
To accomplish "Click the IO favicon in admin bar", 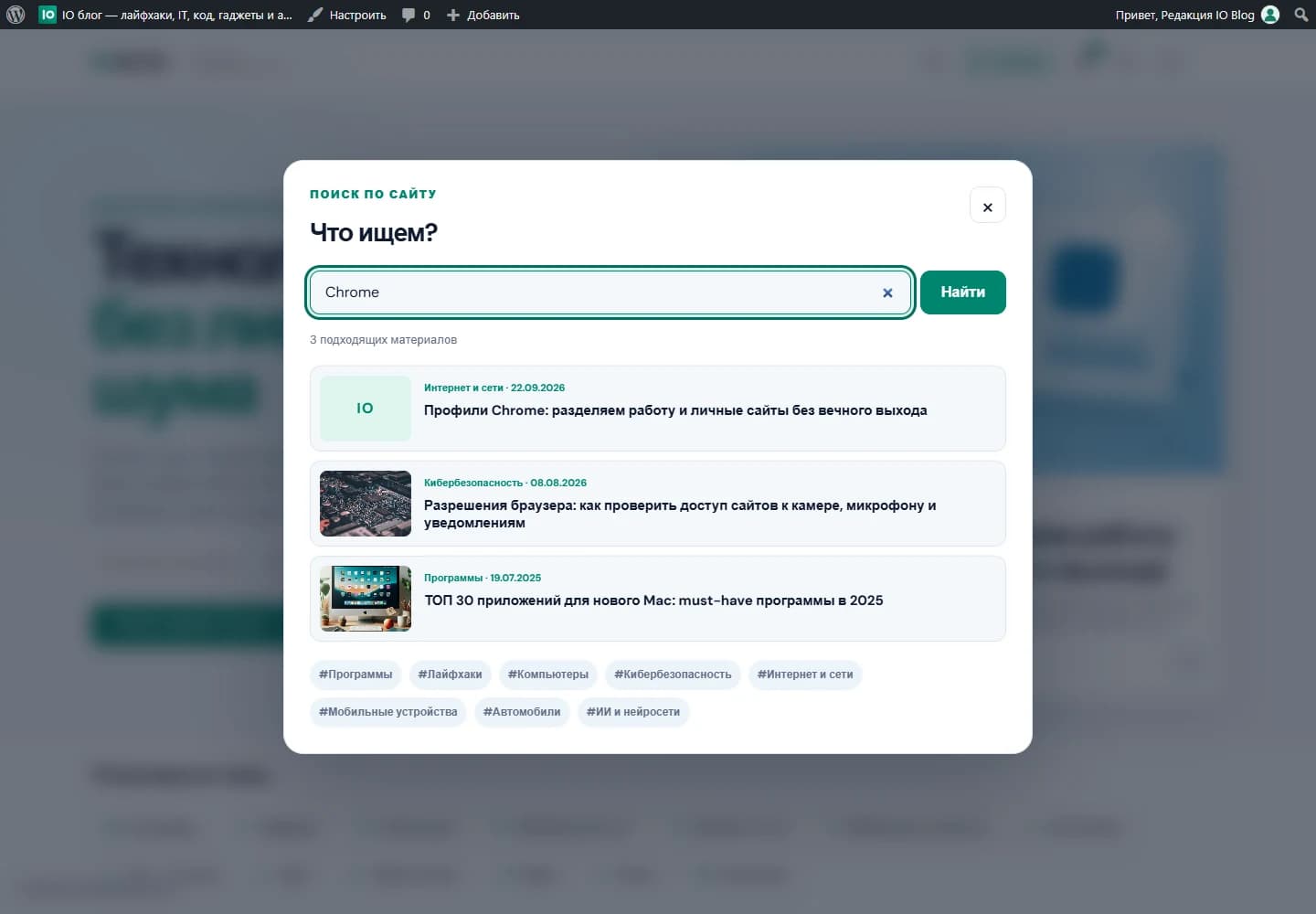I will [48, 15].
